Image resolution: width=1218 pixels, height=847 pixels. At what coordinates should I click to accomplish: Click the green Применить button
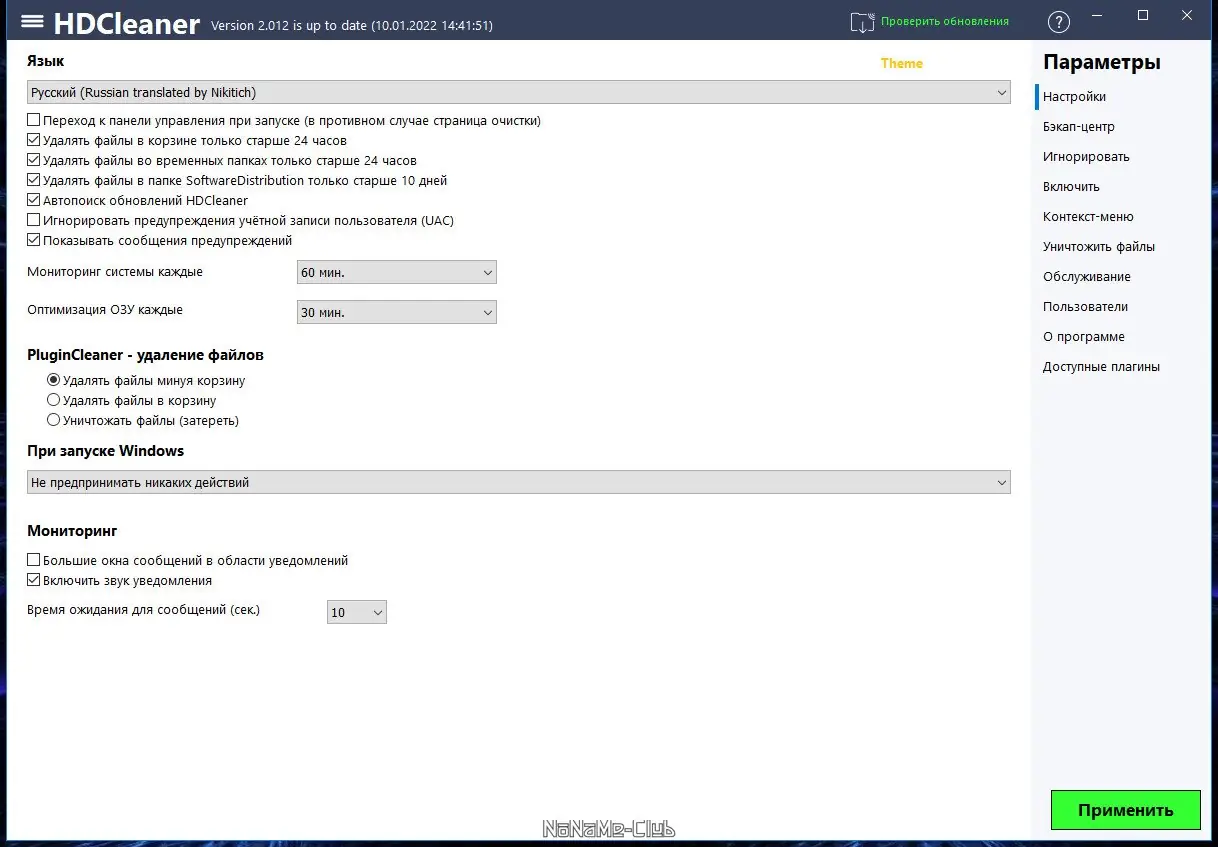coord(1126,810)
